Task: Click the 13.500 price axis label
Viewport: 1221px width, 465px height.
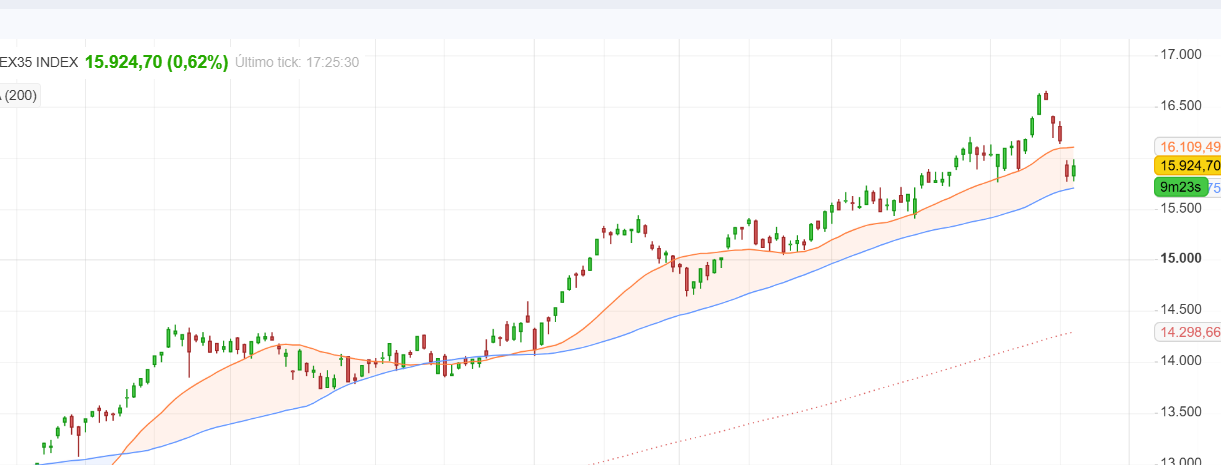Action: [x=1180, y=412]
